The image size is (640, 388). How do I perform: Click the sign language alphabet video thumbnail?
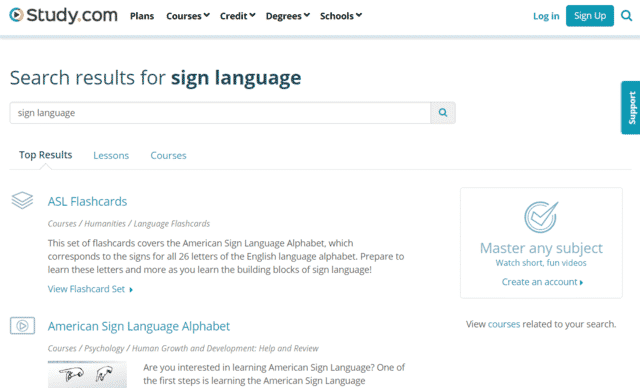pyautogui.click(x=87, y=374)
